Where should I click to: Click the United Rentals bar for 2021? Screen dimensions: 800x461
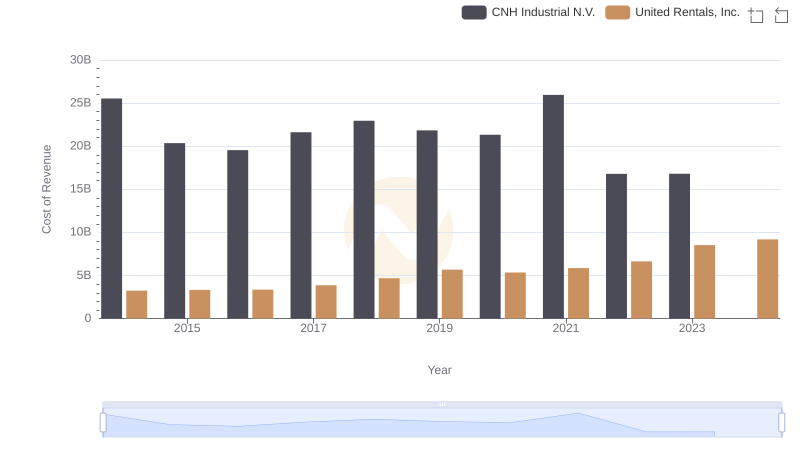click(579, 293)
